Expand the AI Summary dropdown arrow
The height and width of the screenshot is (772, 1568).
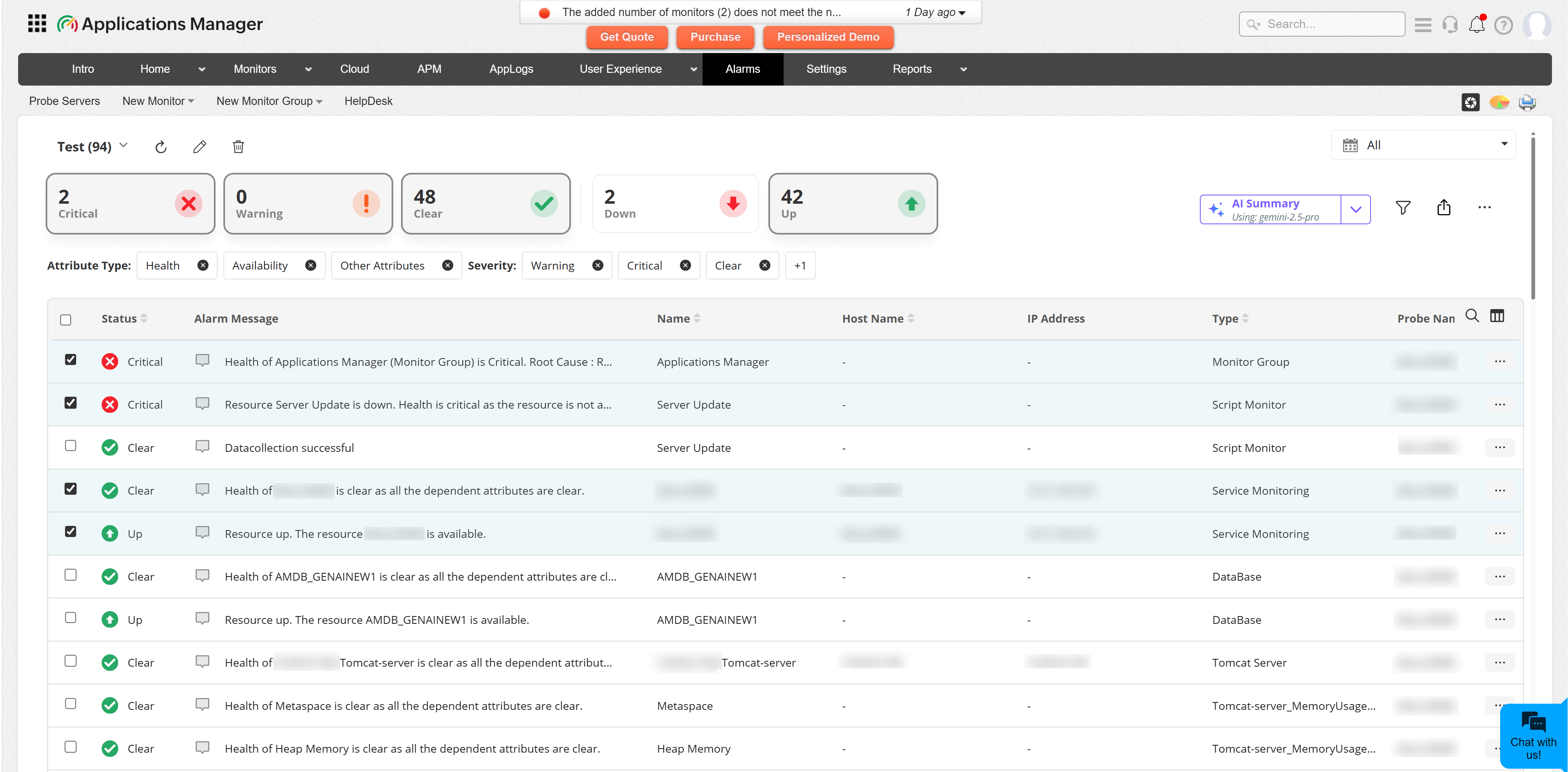click(1356, 209)
